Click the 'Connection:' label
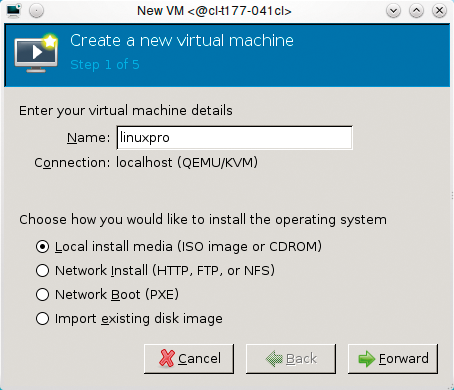The height and width of the screenshot is (390, 454). 72,163
